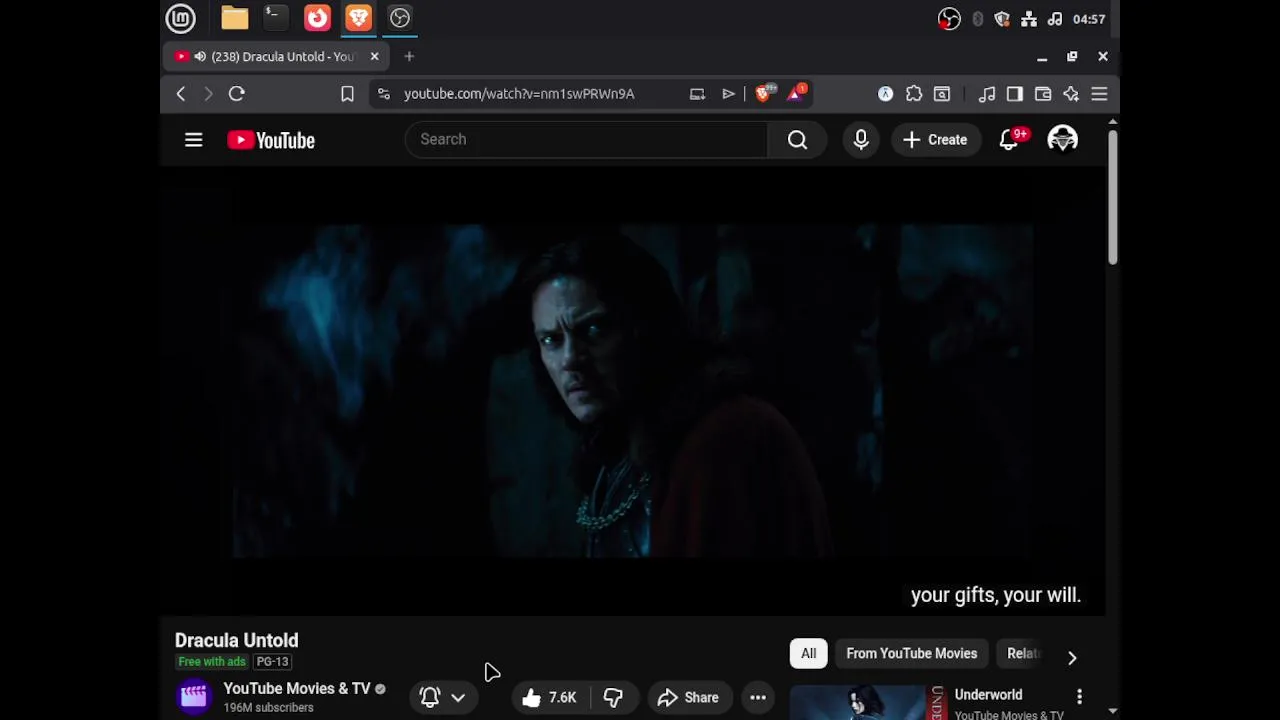
Task: Open the tab search toolbar icon
Action: [x=942, y=94]
